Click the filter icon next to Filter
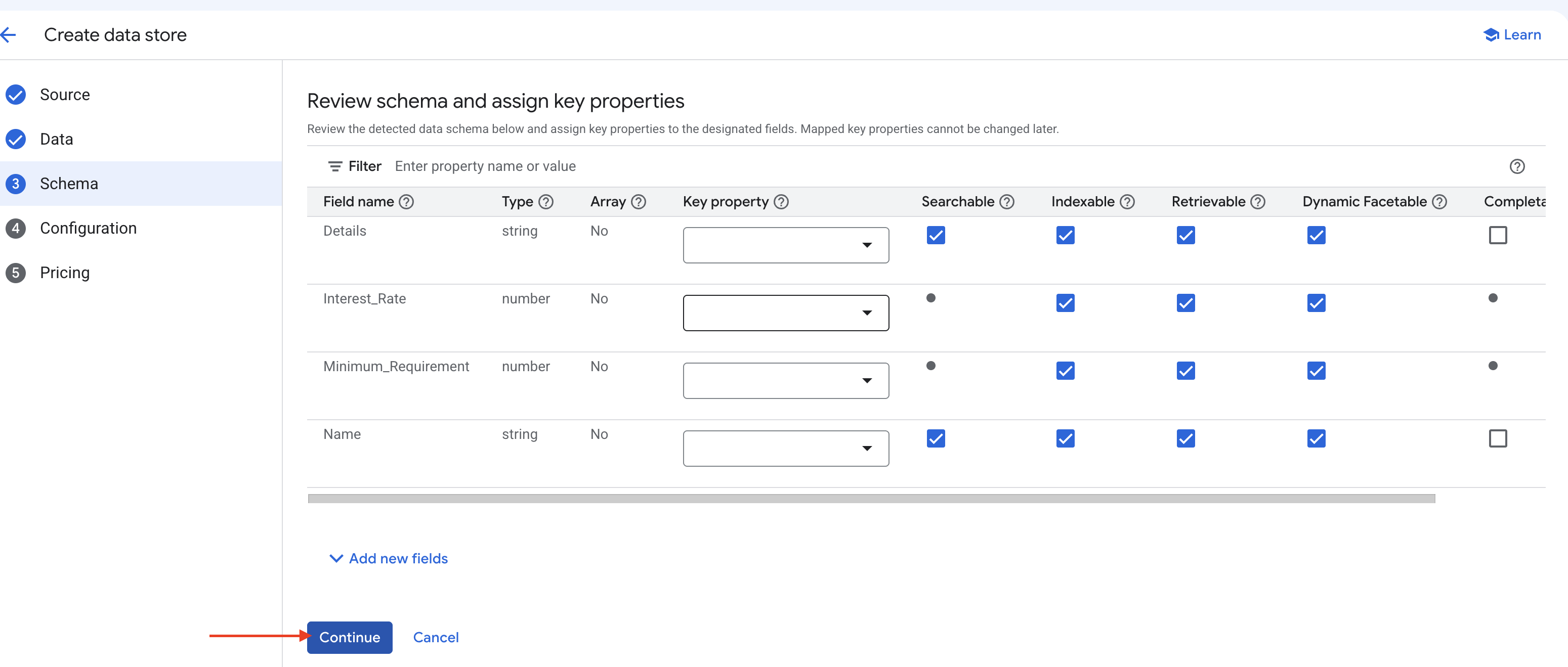Screen dimensions: 1568x667 [x=335, y=166]
